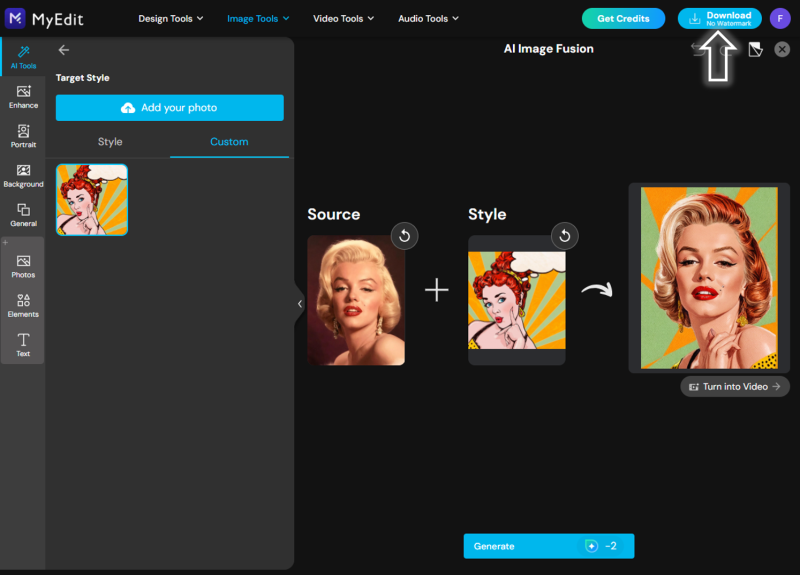Open the General tools
This screenshot has height=575, width=800.
[x=23, y=215]
